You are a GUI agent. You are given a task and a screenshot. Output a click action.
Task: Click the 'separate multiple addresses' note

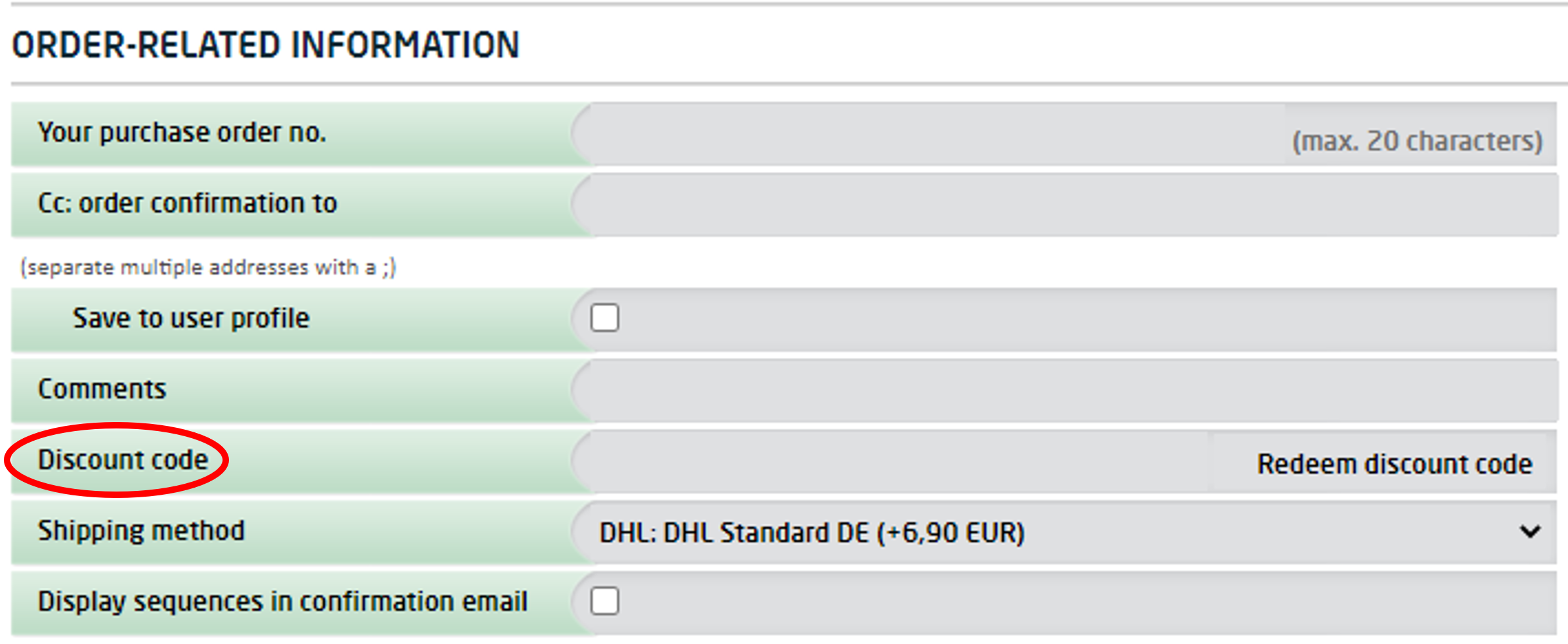click(x=208, y=267)
